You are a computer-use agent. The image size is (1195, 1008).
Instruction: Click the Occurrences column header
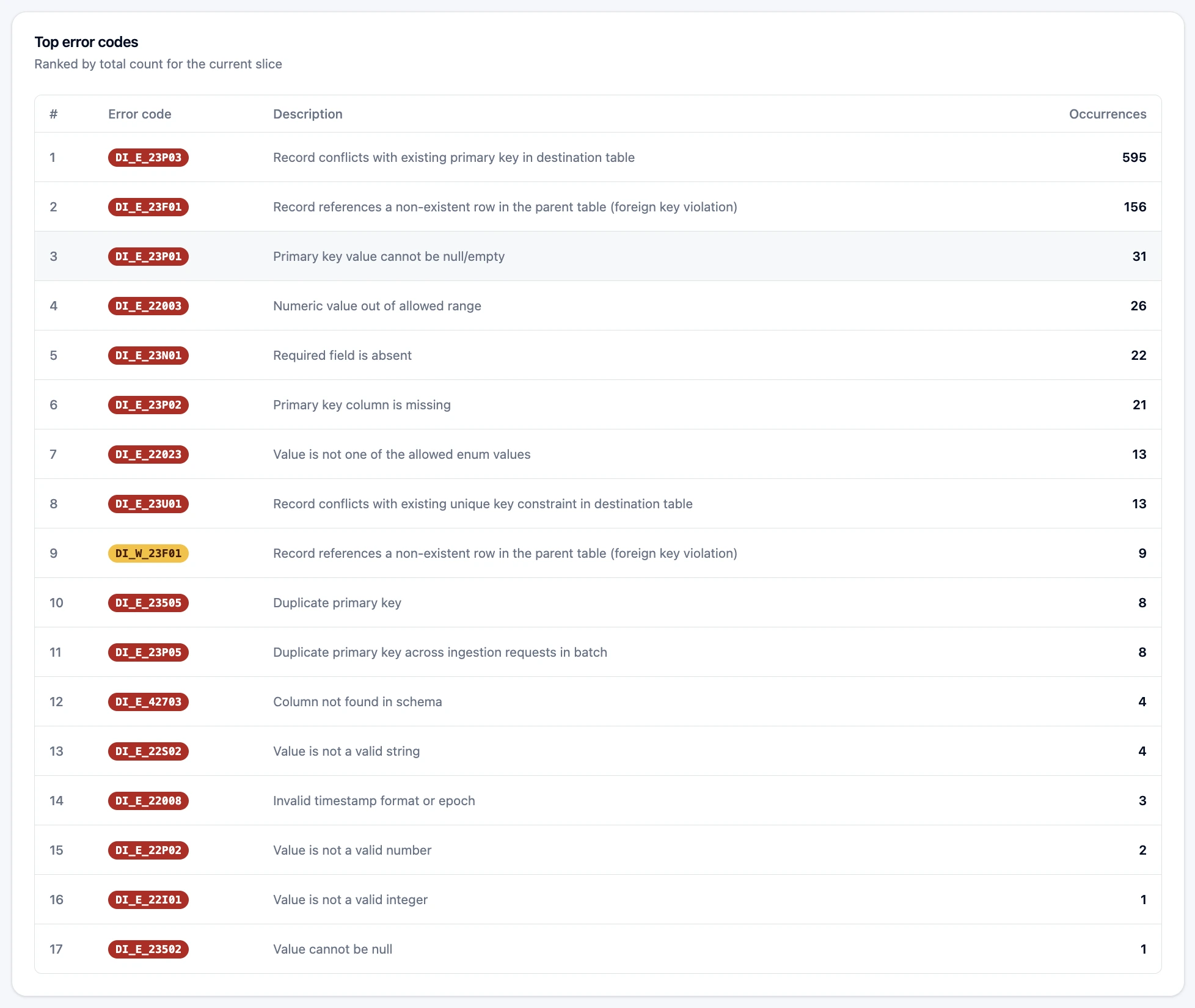(x=1107, y=114)
